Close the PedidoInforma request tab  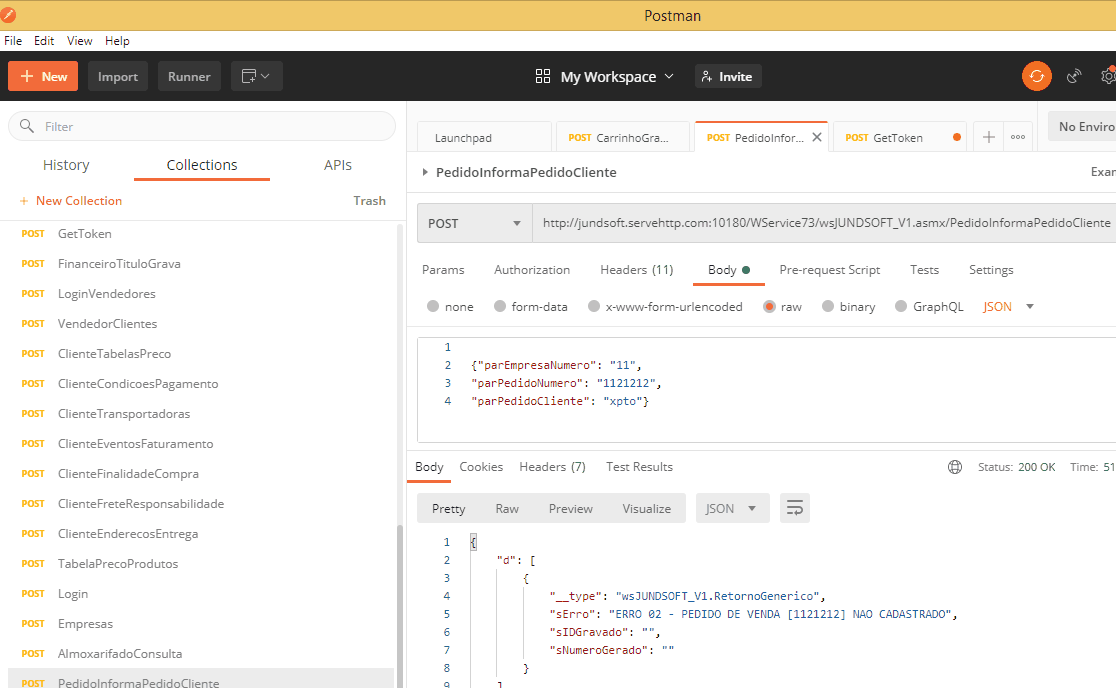click(x=817, y=137)
